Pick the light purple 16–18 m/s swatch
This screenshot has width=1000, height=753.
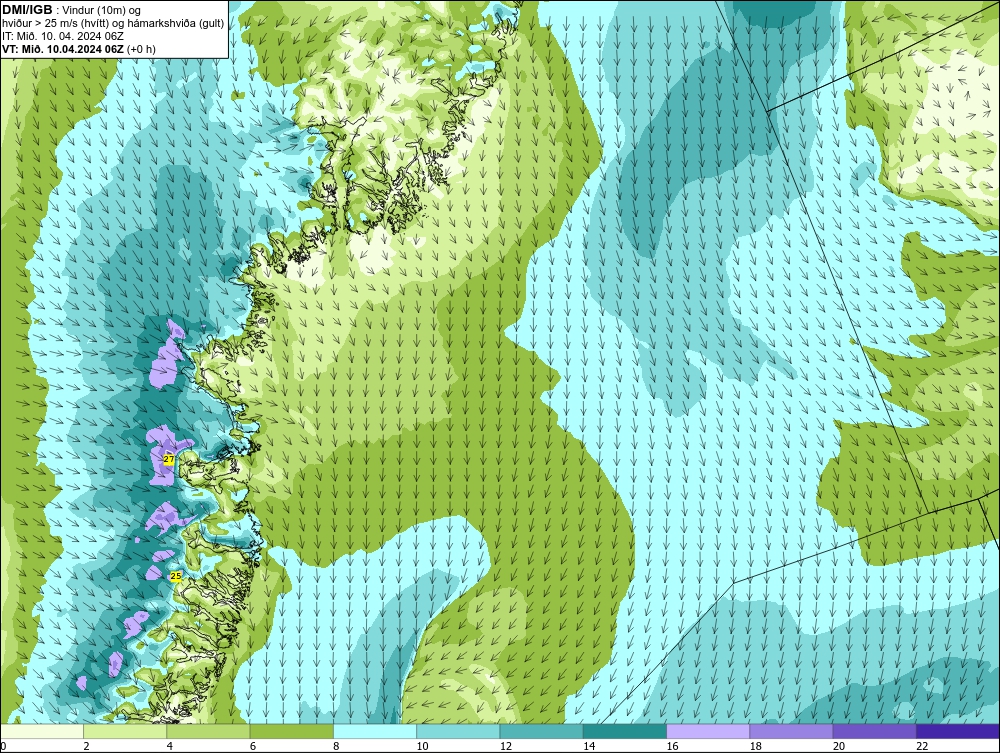tap(708, 731)
